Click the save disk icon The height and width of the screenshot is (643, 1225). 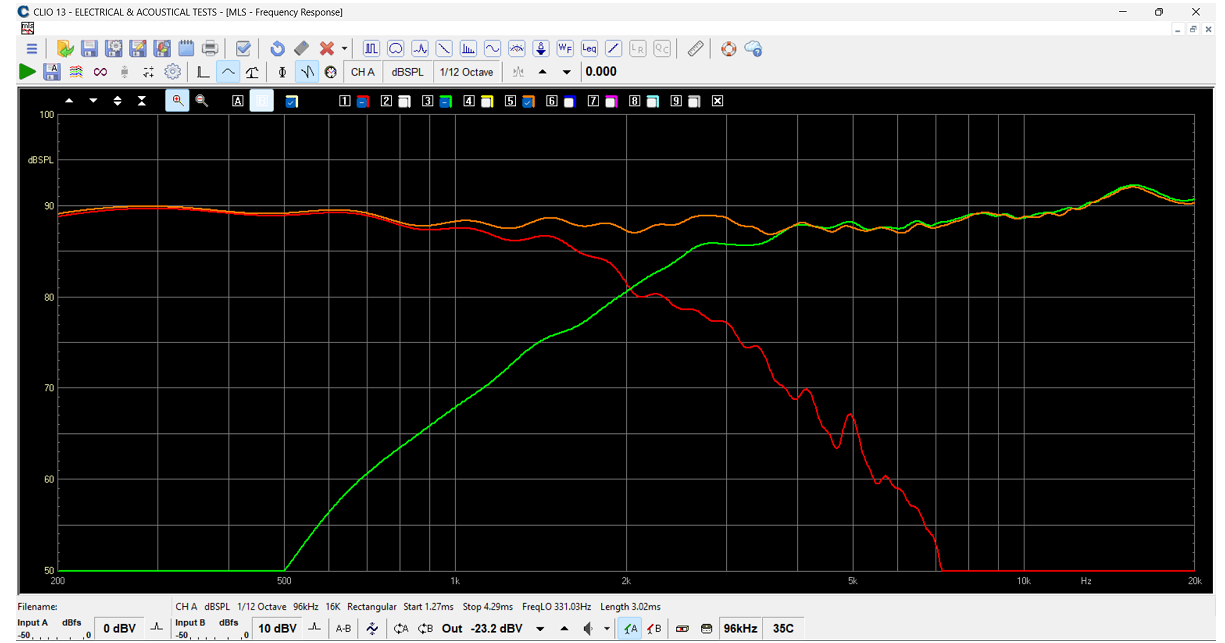coord(89,48)
